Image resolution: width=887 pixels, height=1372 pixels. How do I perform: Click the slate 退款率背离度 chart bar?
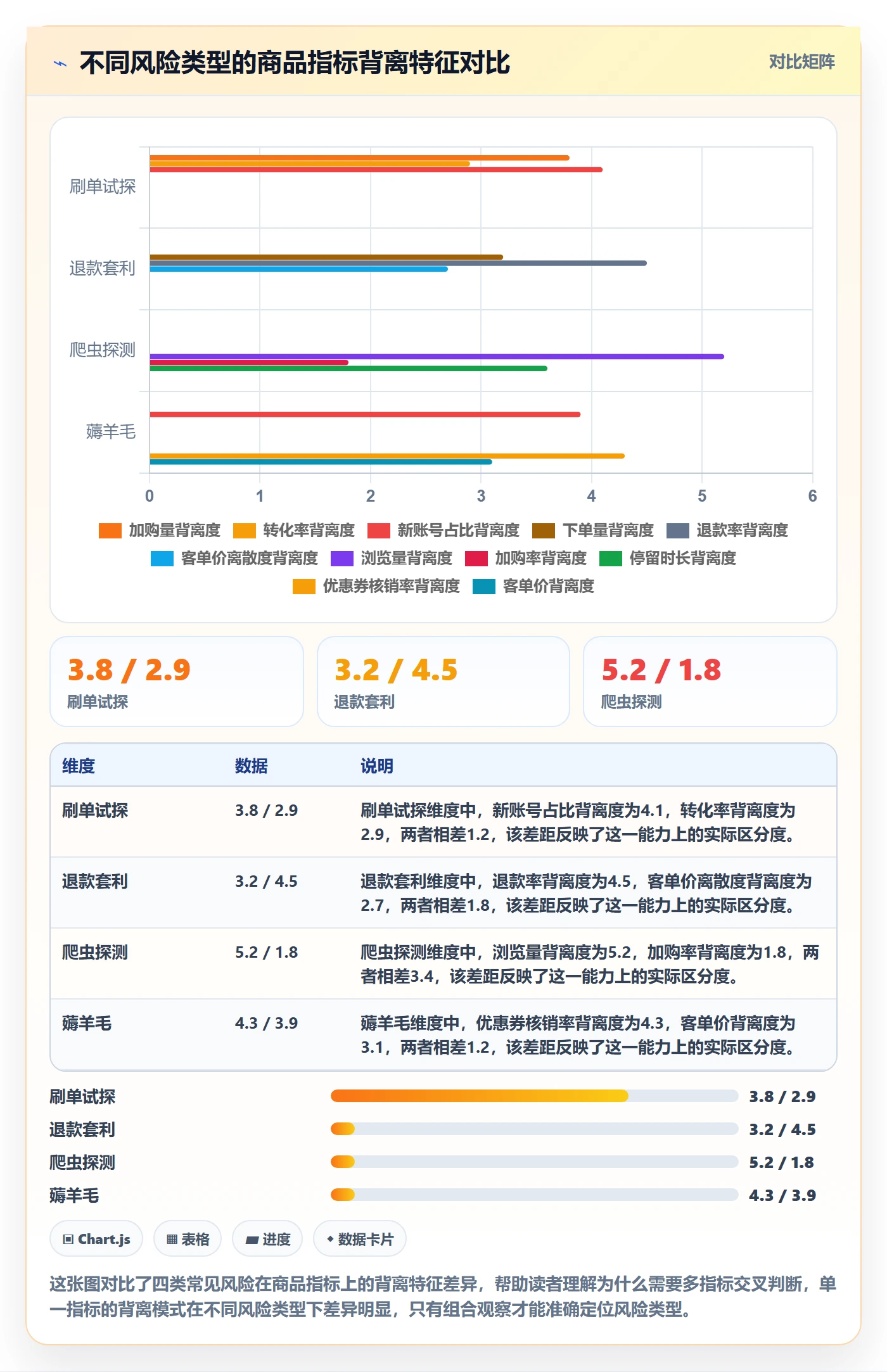pyautogui.click(x=398, y=263)
